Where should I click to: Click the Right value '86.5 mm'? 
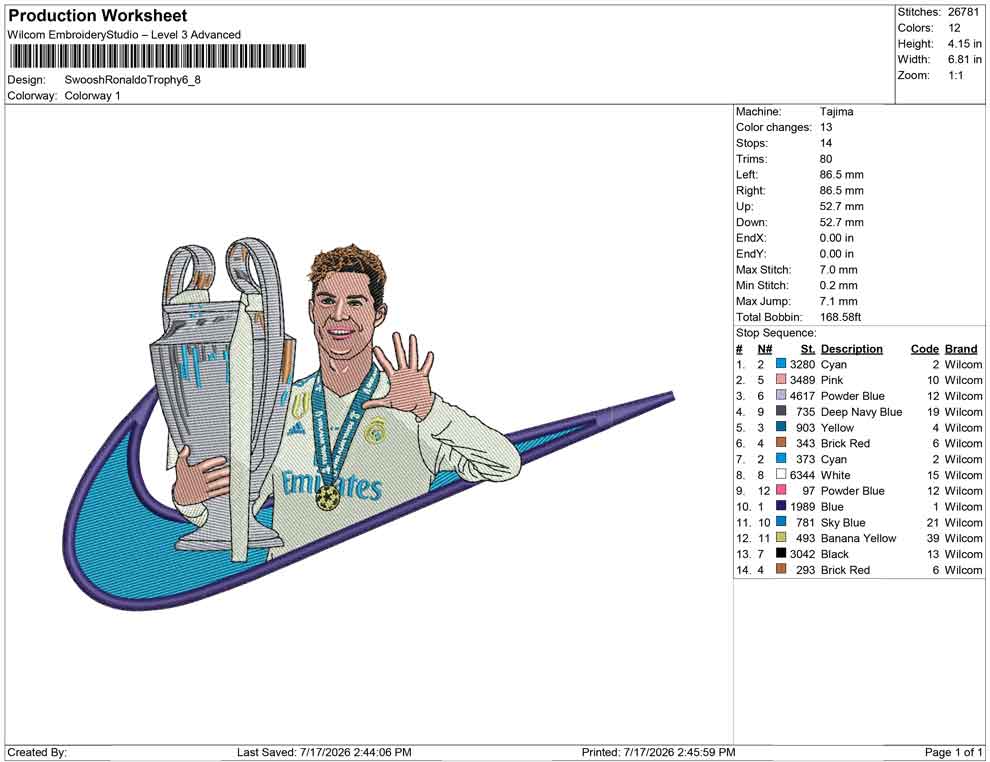point(842,191)
